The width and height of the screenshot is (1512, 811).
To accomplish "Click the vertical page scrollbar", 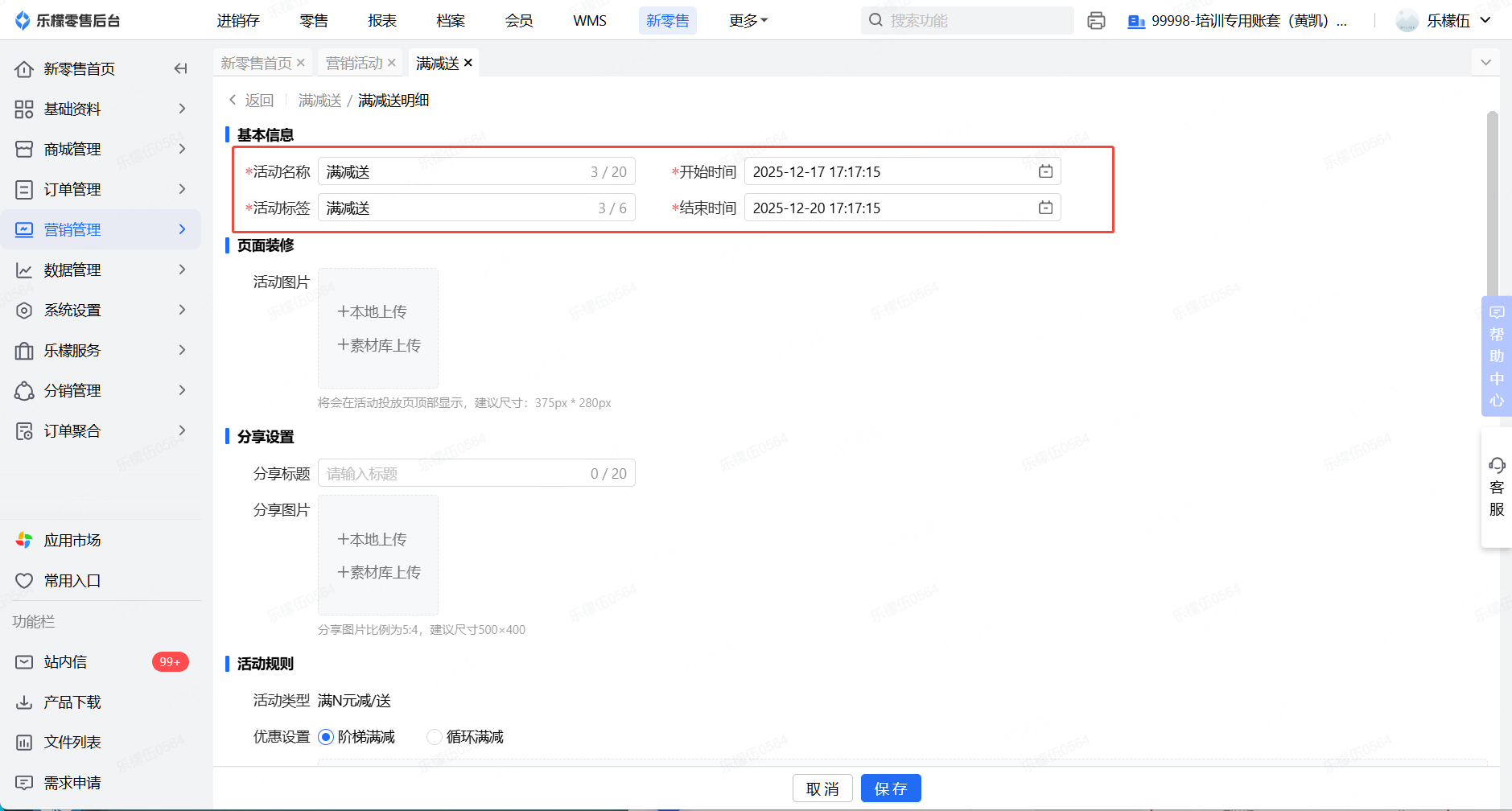I will [x=1493, y=209].
